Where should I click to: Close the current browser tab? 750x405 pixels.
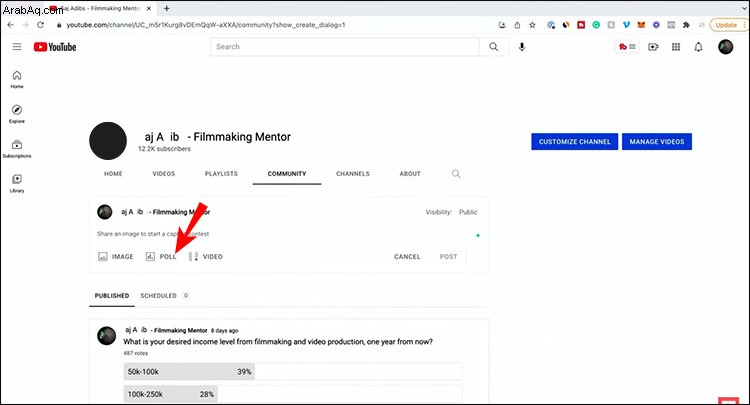coord(149,8)
